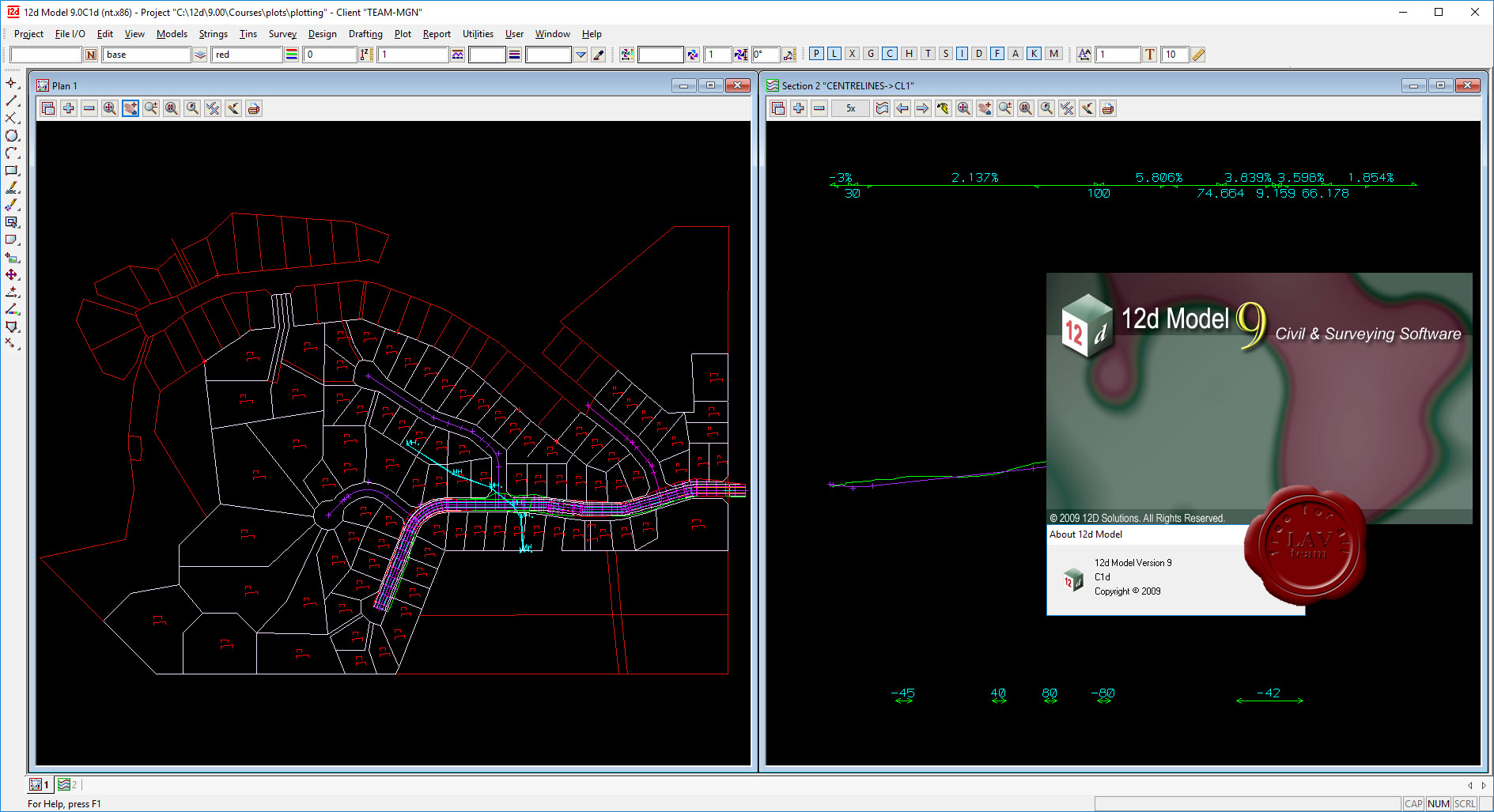
Task: Switch to view tab 2 at bottom
Action: (68, 784)
